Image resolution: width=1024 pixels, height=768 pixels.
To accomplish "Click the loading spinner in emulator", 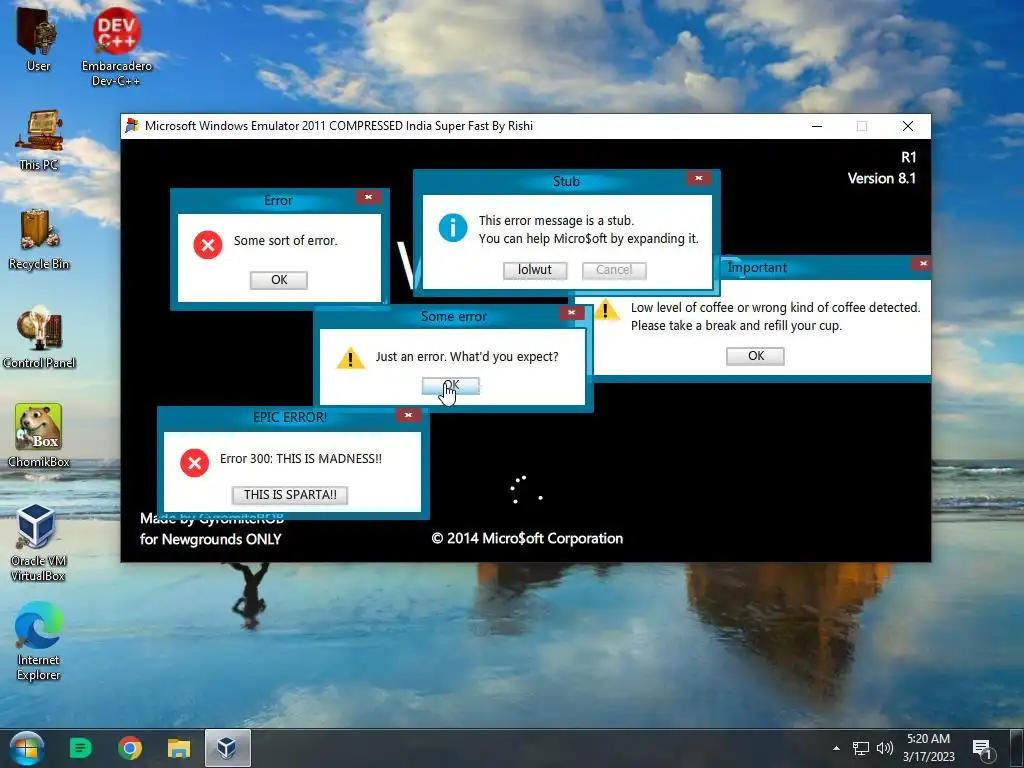I will pyautogui.click(x=526, y=490).
